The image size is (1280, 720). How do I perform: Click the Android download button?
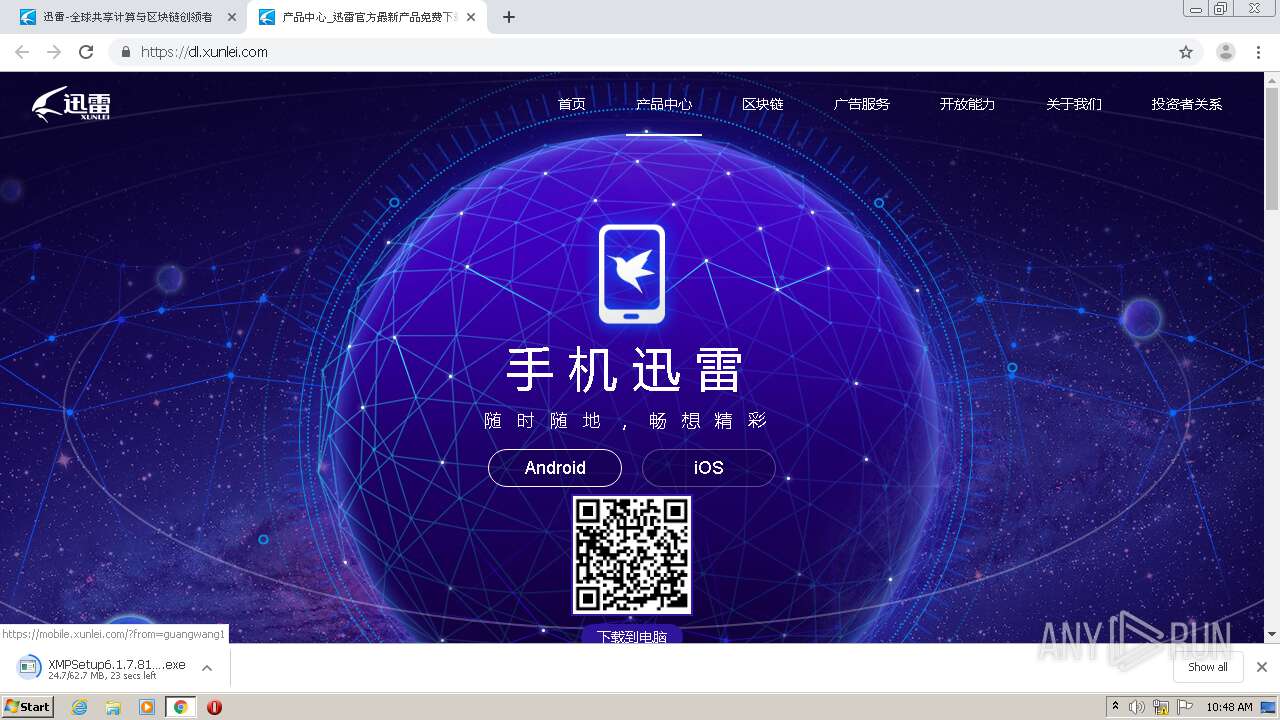[555, 468]
